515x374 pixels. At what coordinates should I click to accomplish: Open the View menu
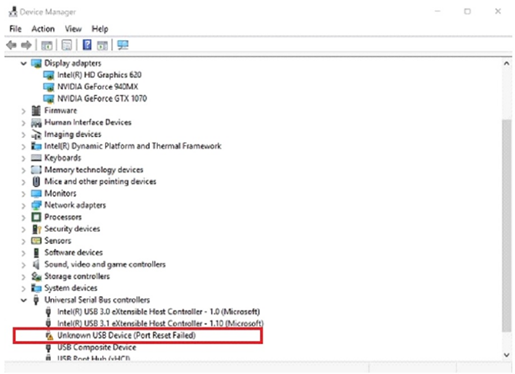click(x=73, y=29)
